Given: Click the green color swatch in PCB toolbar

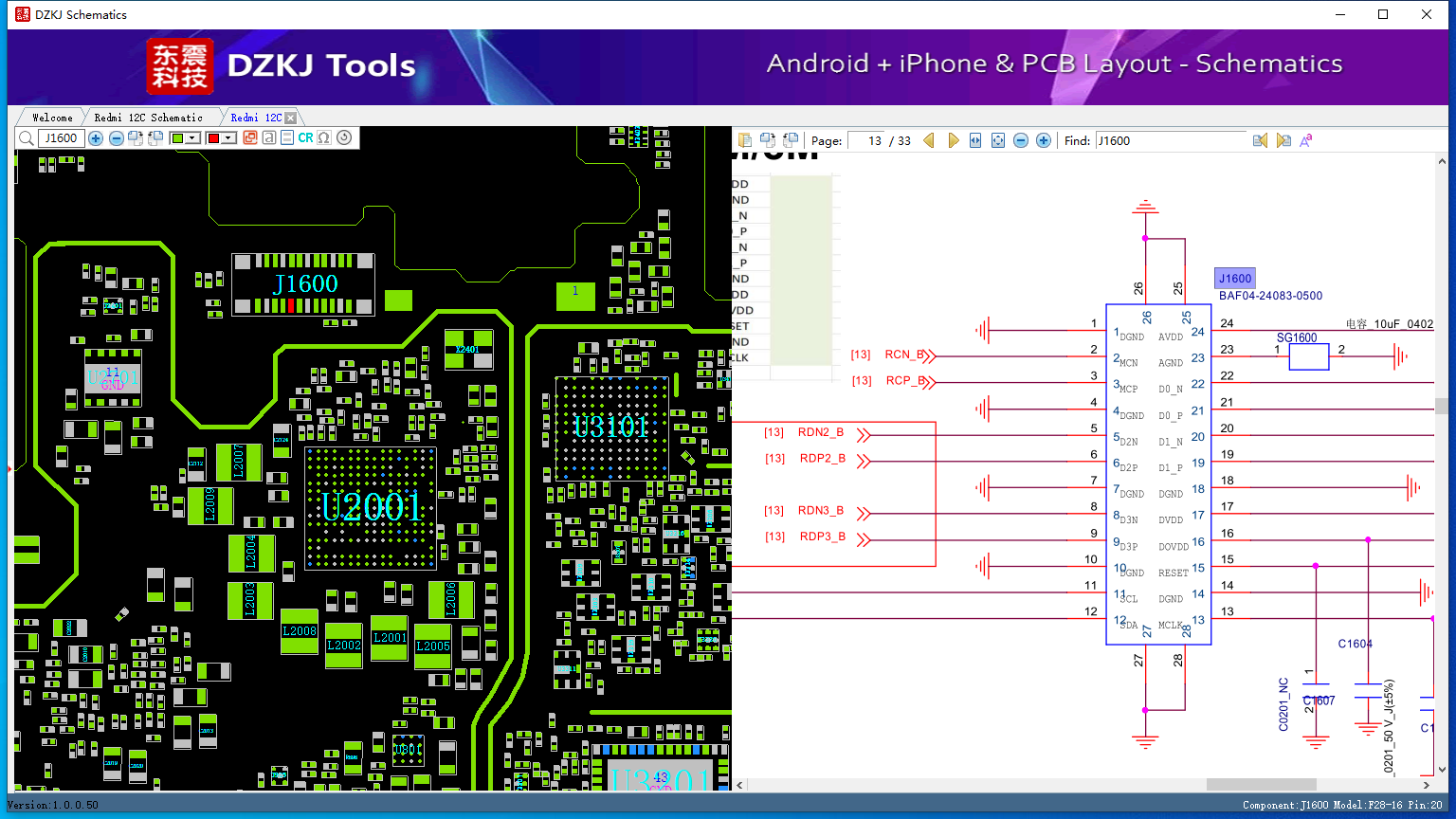Looking at the screenshot, I should coord(177,138).
